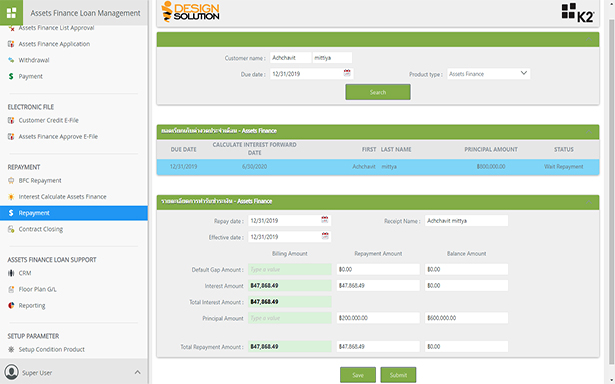Open Assets Finance List Approval menu item
This screenshot has height=384, width=615.
[56, 28]
